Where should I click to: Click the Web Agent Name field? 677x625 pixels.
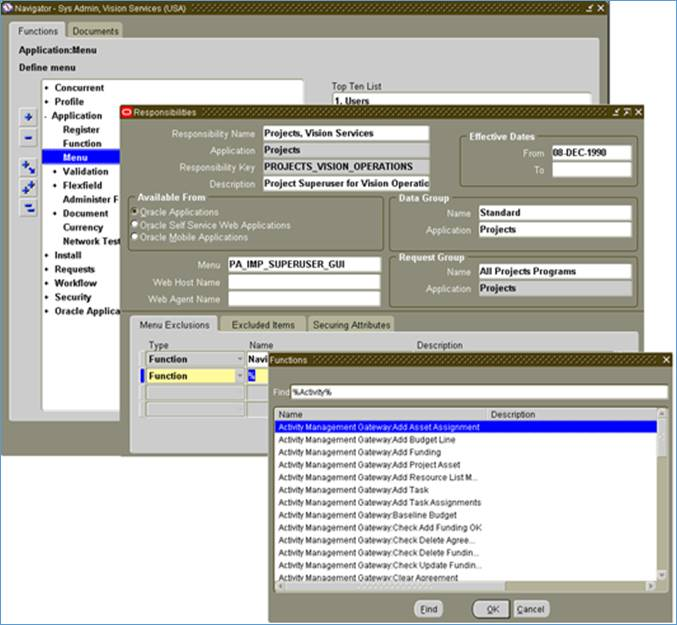(304, 299)
